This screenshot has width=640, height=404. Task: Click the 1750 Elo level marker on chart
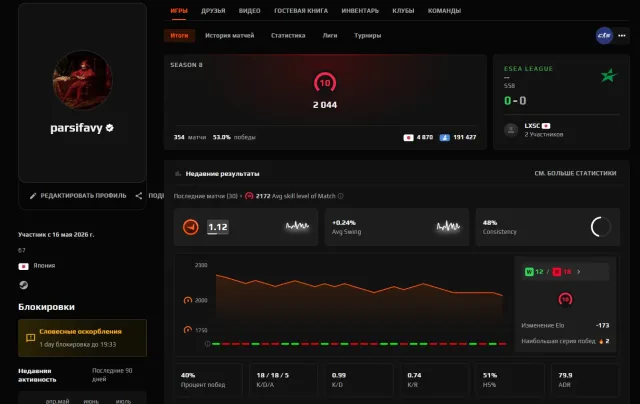(188, 330)
